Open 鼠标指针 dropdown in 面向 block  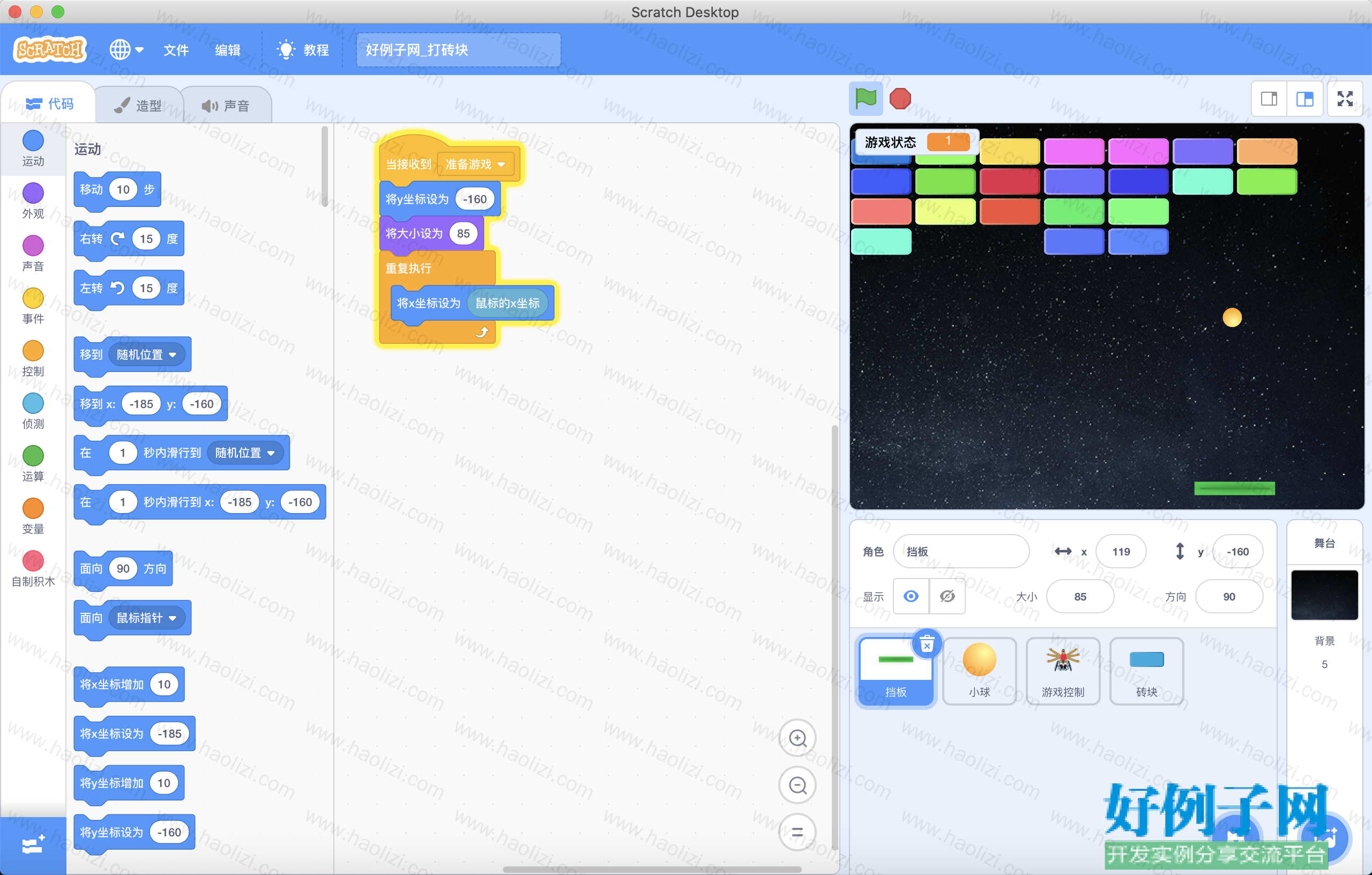(146, 618)
